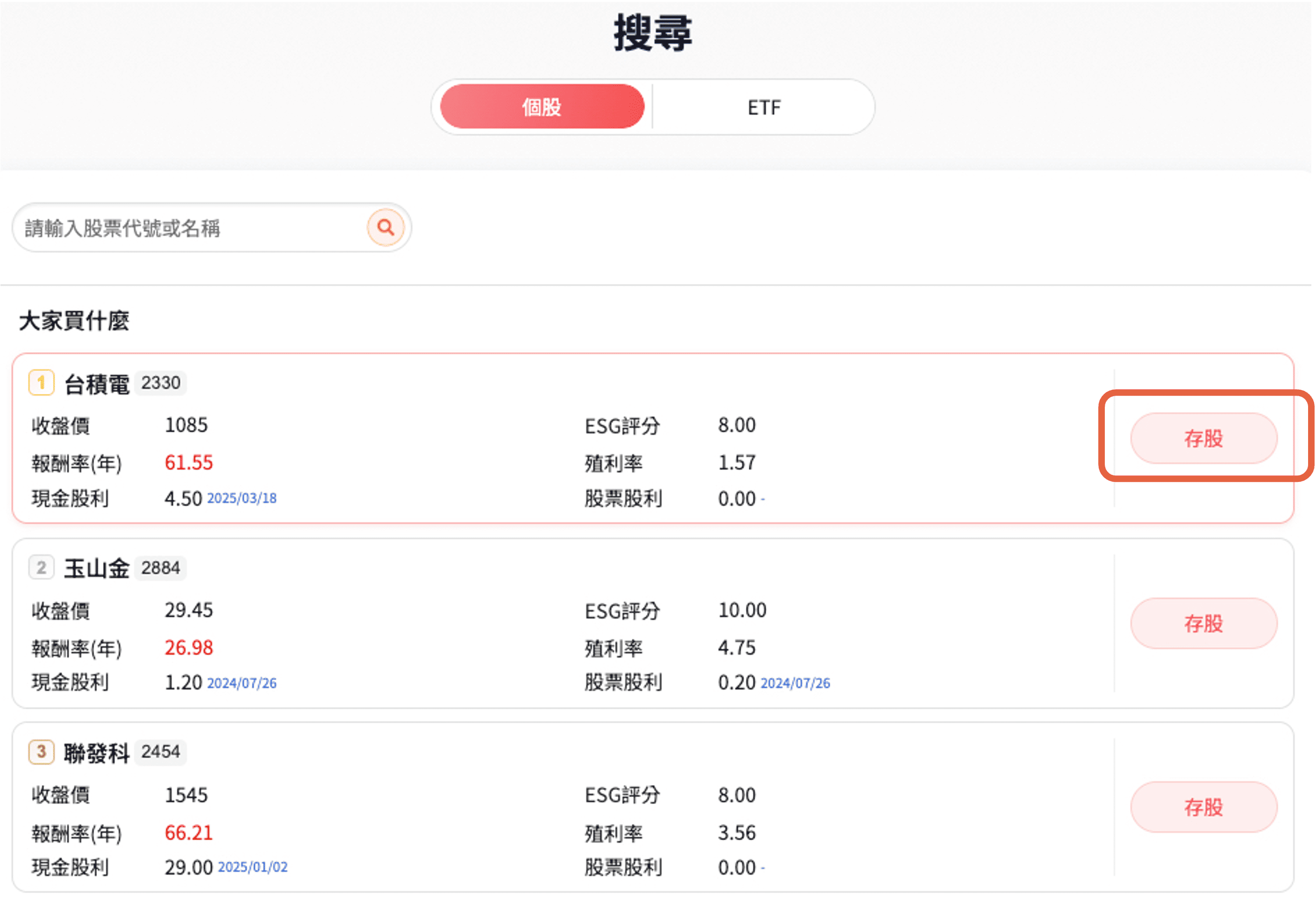Click 玉山金 cash dividend date 2024/07/26

click(241, 683)
